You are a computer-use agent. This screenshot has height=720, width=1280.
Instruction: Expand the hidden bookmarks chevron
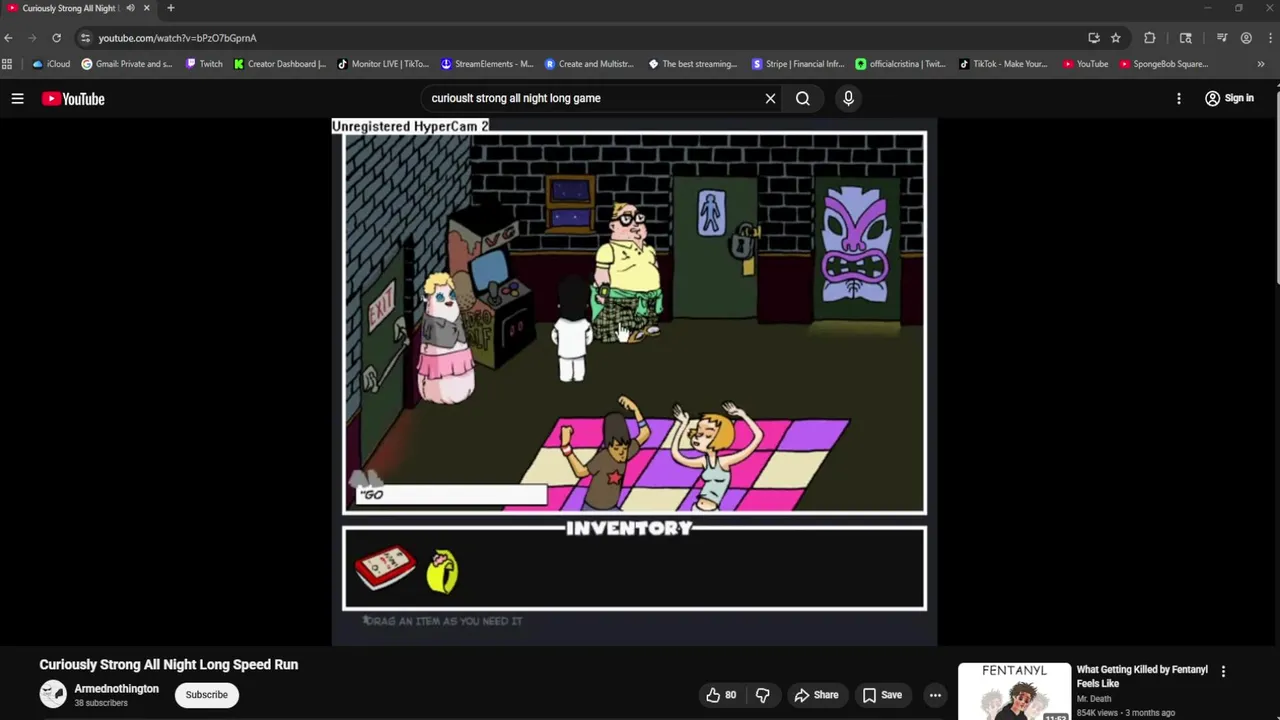tap(1261, 64)
